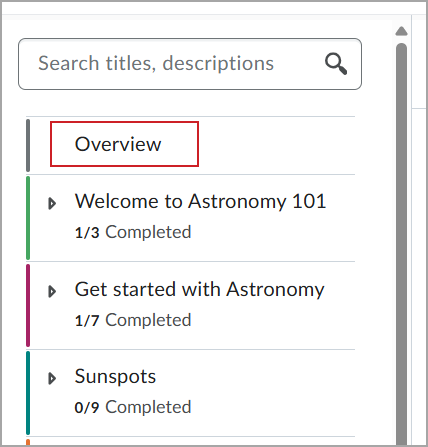This screenshot has width=428, height=447.
Task: Click the magenta color bar beside Get started
Action: click(x=28, y=305)
